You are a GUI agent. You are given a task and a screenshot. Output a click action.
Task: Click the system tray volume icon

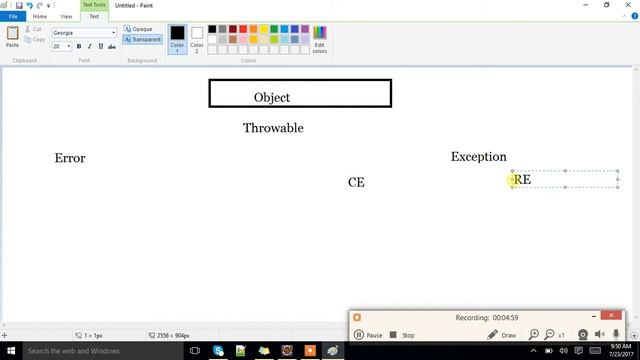coord(564,351)
